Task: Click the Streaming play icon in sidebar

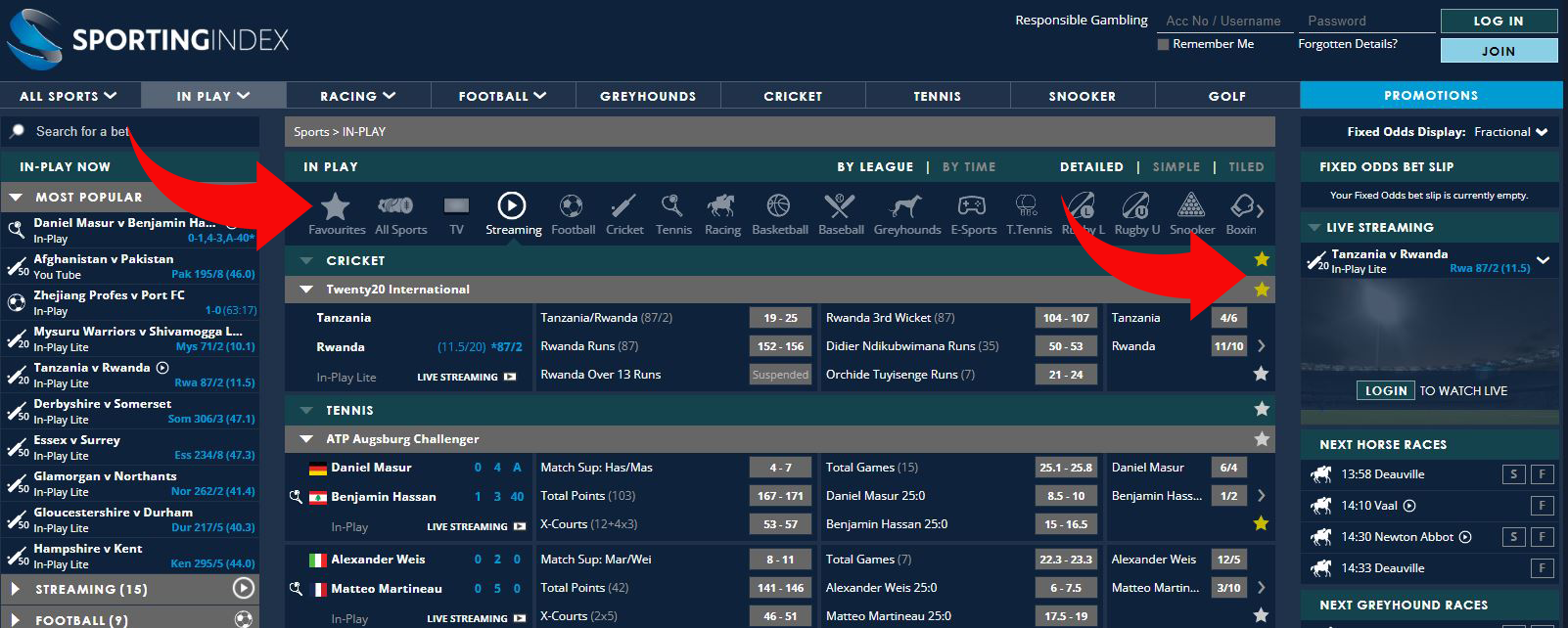Action: pos(244,589)
